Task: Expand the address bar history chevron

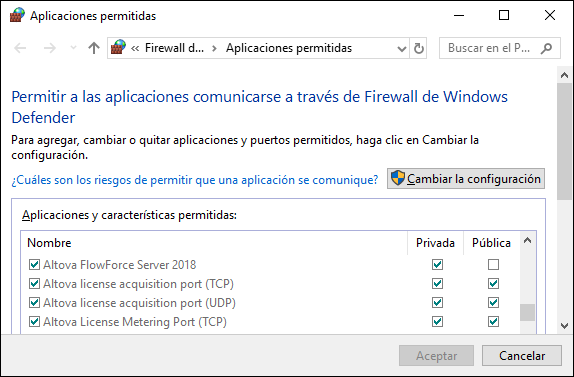Action: [x=402, y=48]
